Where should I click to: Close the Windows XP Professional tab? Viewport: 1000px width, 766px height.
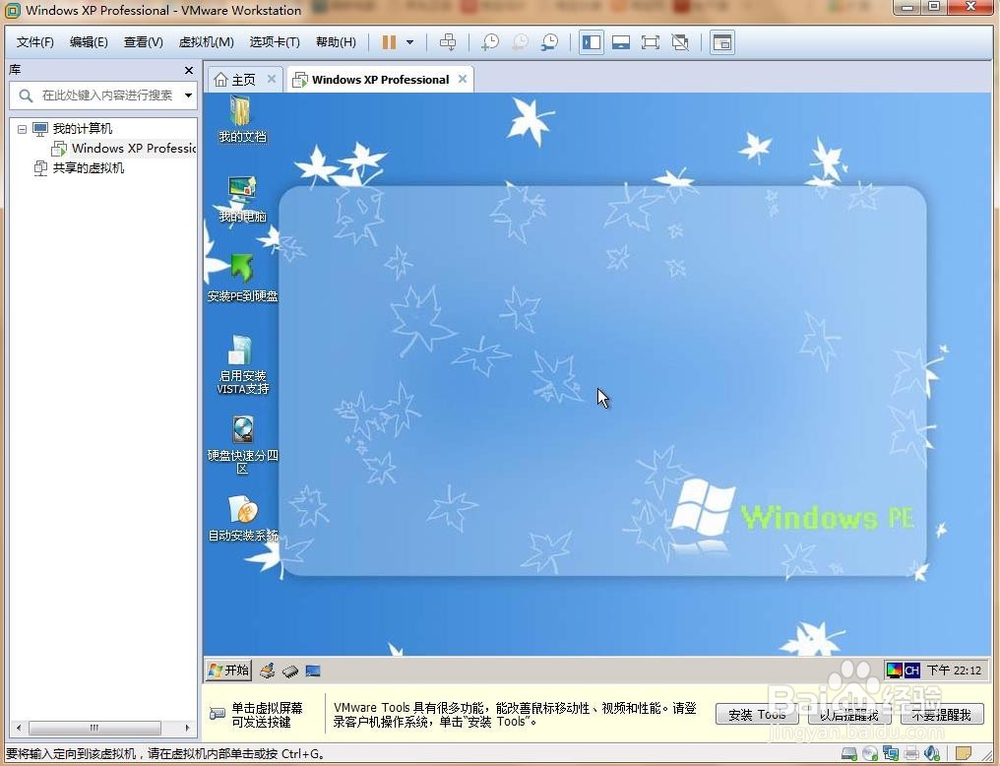(x=462, y=79)
